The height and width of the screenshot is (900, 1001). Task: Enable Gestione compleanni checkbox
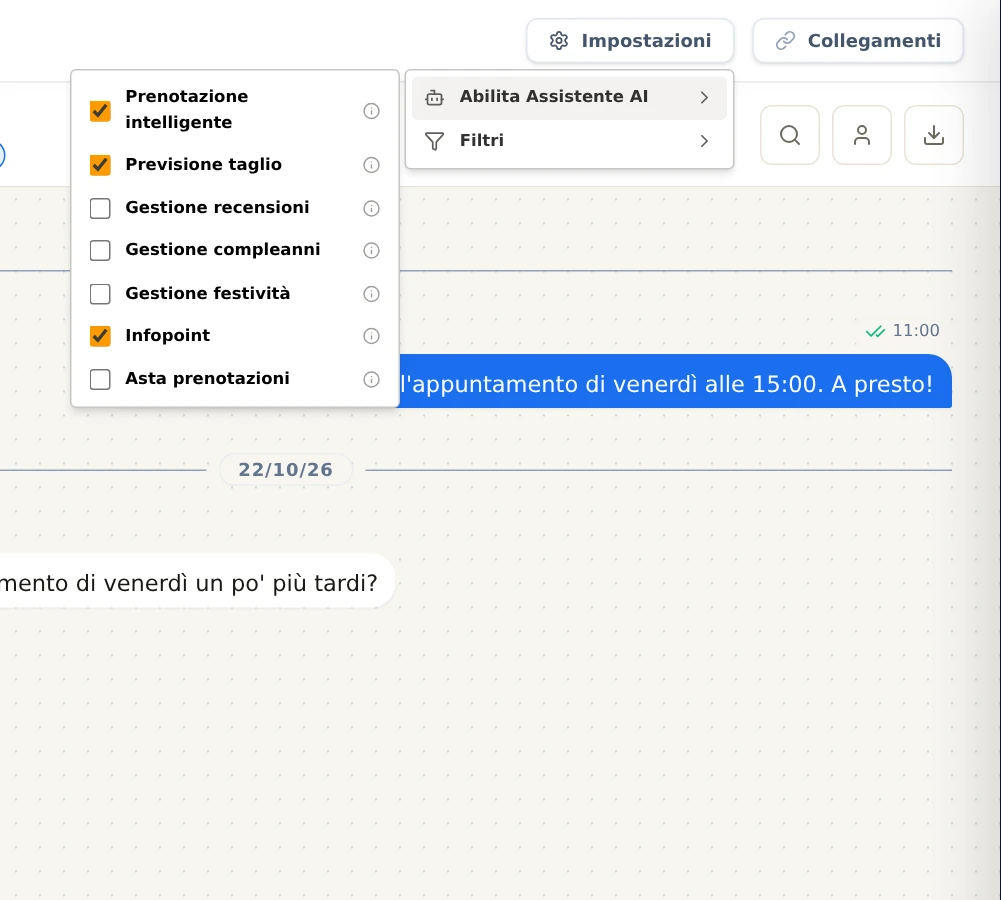tap(100, 250)
